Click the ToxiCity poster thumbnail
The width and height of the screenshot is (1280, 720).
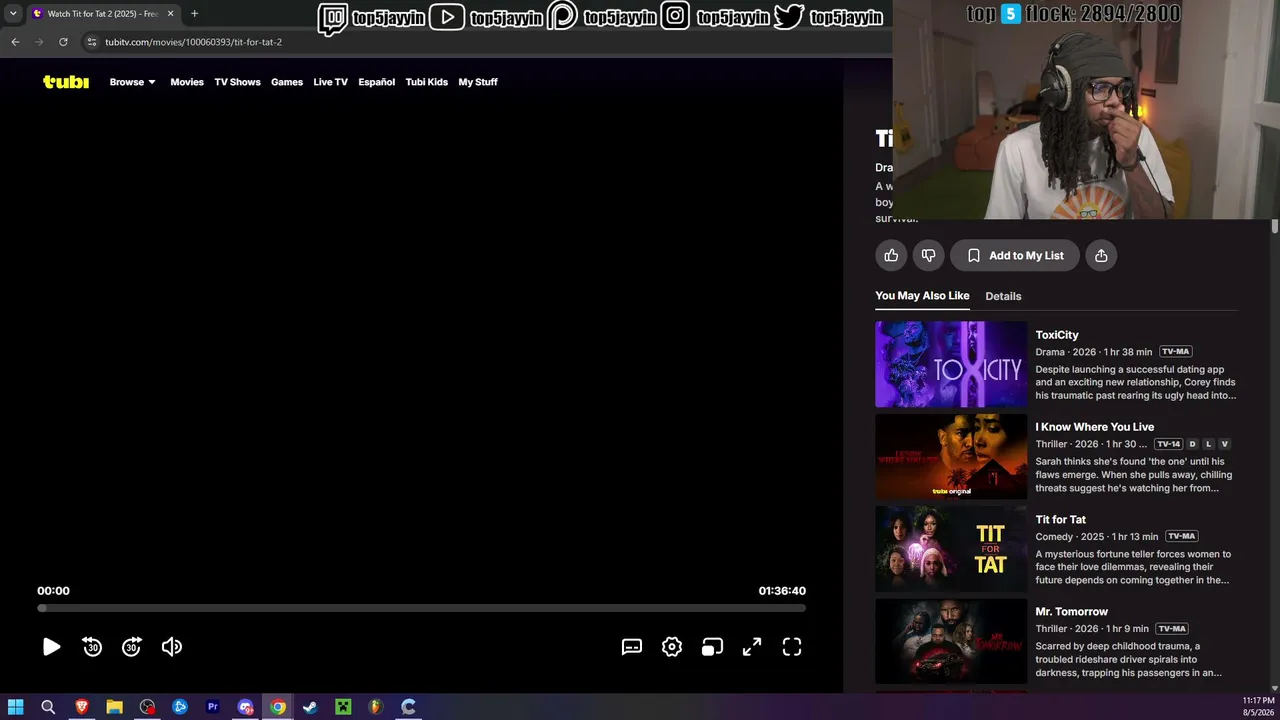point(951,364)
